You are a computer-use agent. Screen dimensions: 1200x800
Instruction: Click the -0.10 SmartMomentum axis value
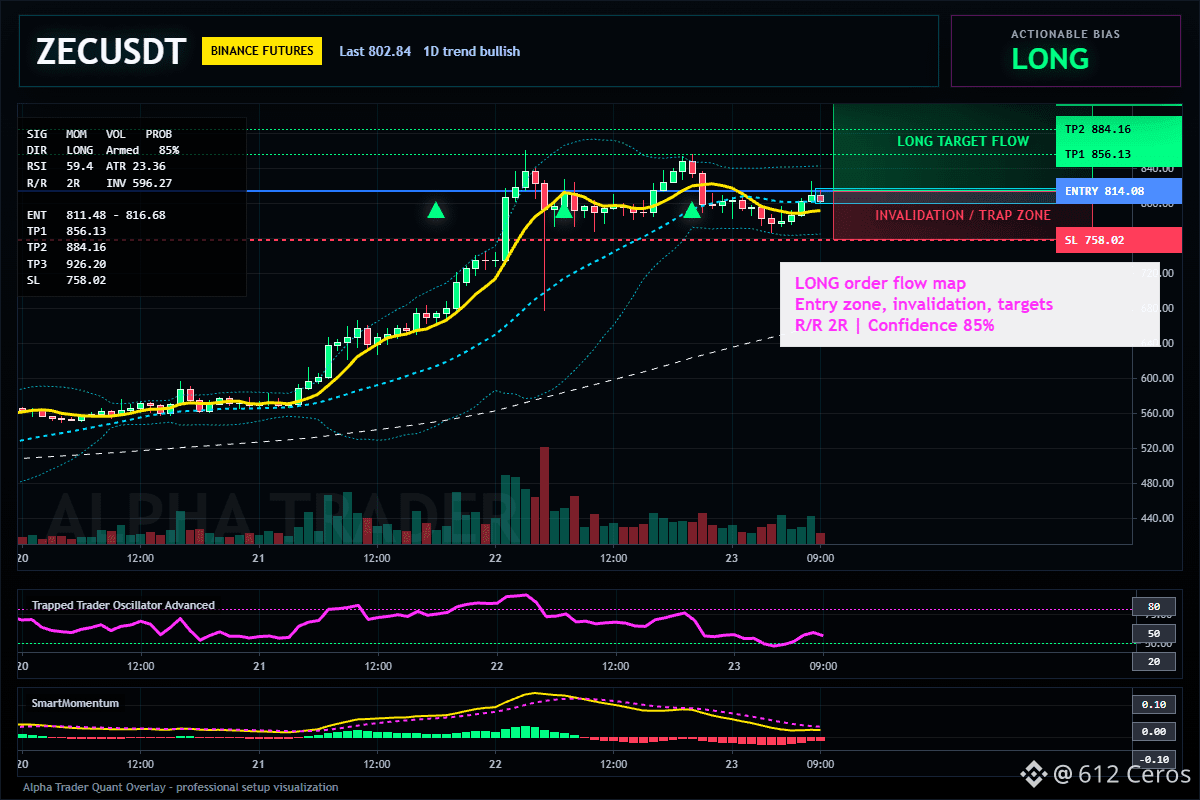pos(1153,759)
